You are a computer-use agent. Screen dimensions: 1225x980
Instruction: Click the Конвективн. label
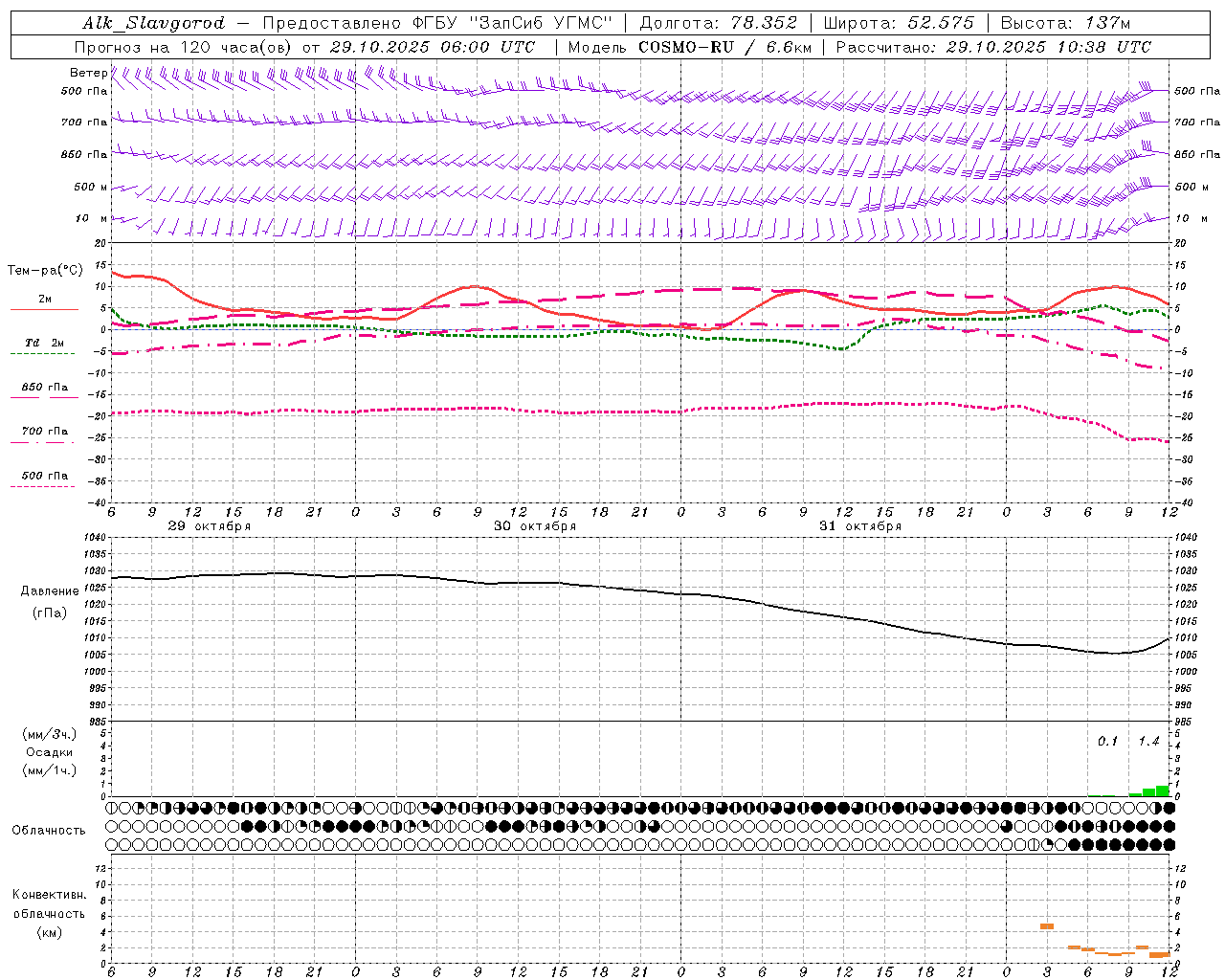tap(49, 895)
